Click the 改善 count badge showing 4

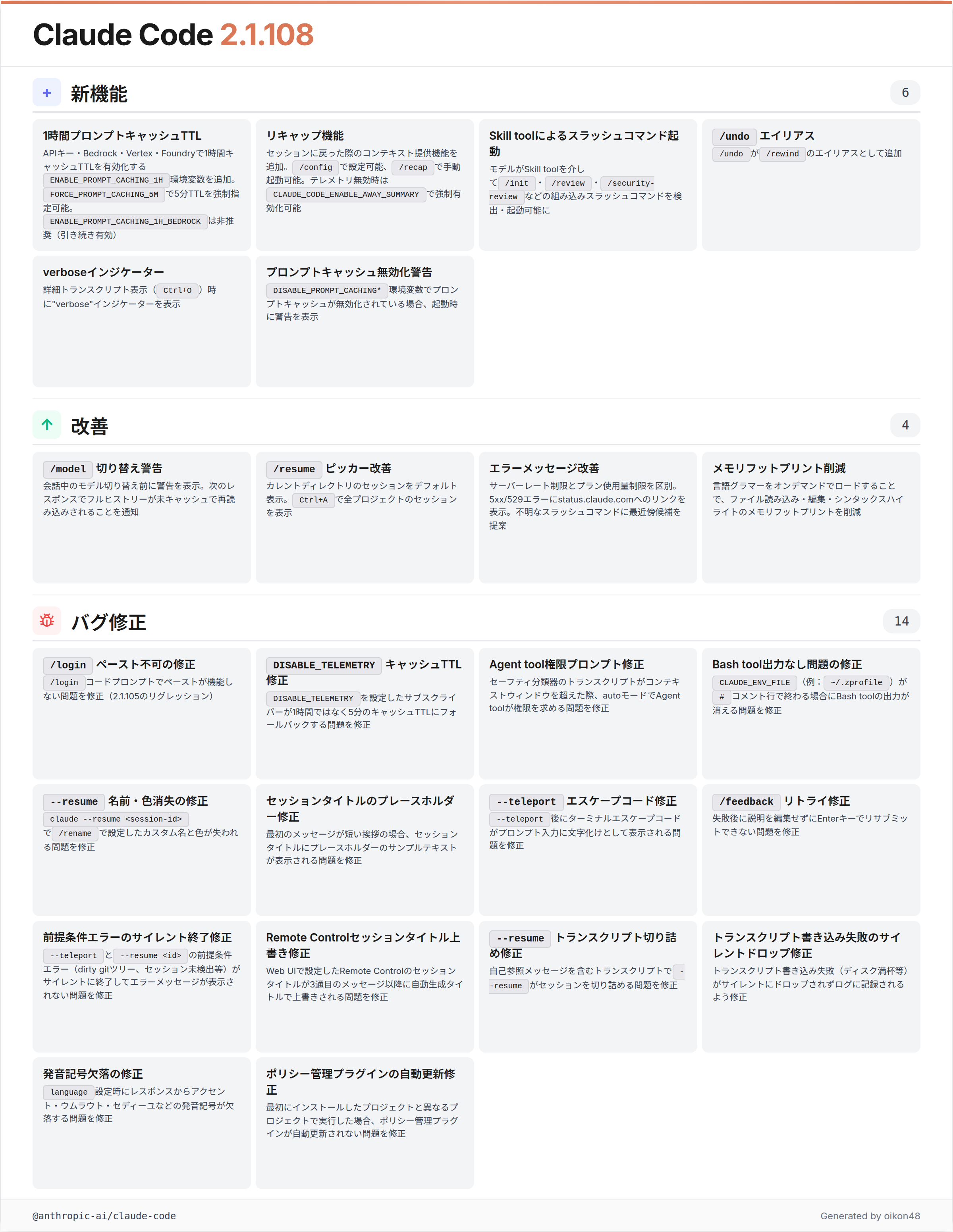pyautogui.click(x=905, y=425)
